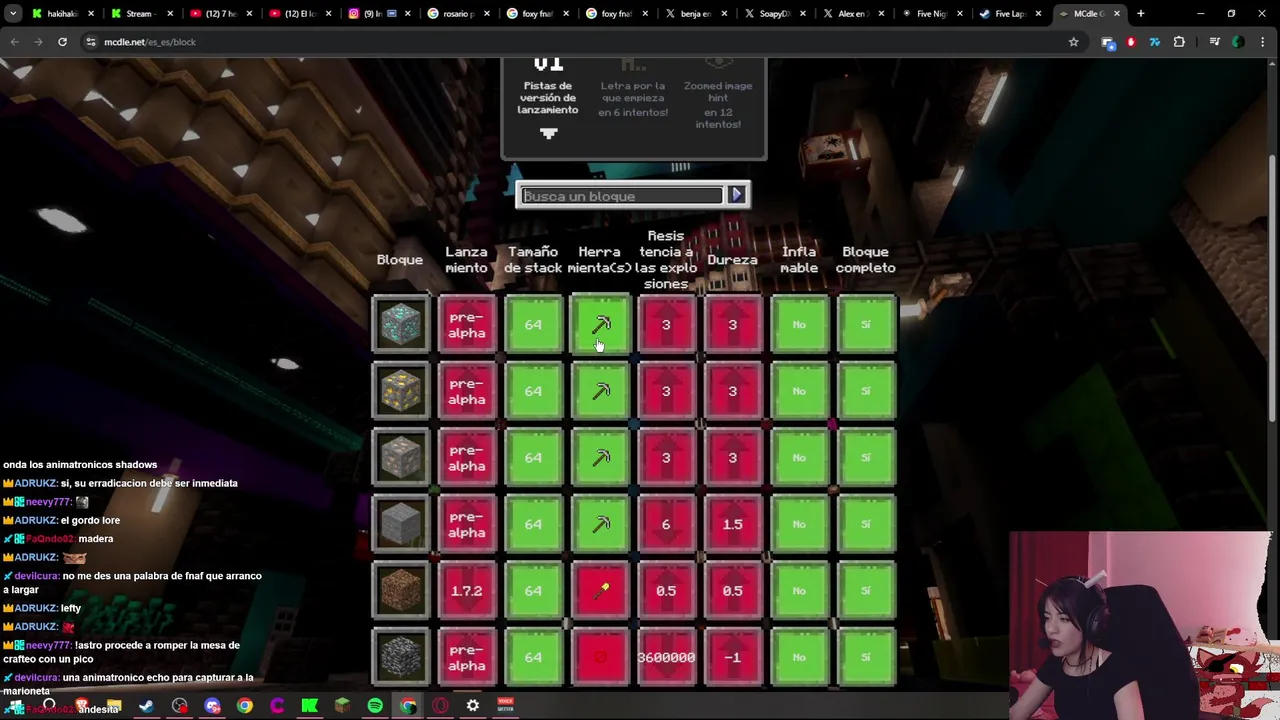Click the 'Bloque completo' column header
Screen dimensions: 1280x720
tap(866, 260)
